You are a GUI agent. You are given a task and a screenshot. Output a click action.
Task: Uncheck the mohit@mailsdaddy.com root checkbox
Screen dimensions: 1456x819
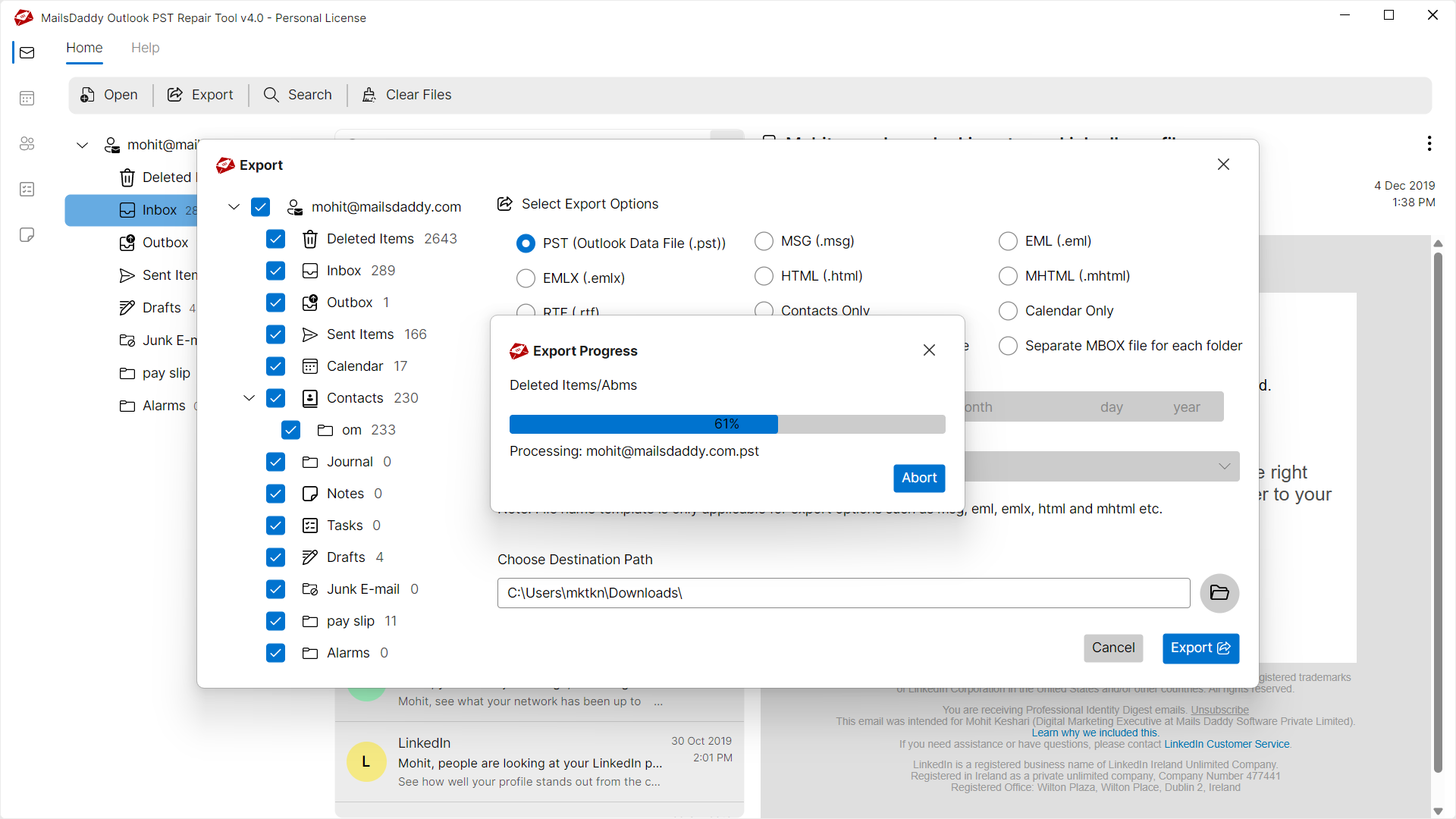click(x=260, y=207)
